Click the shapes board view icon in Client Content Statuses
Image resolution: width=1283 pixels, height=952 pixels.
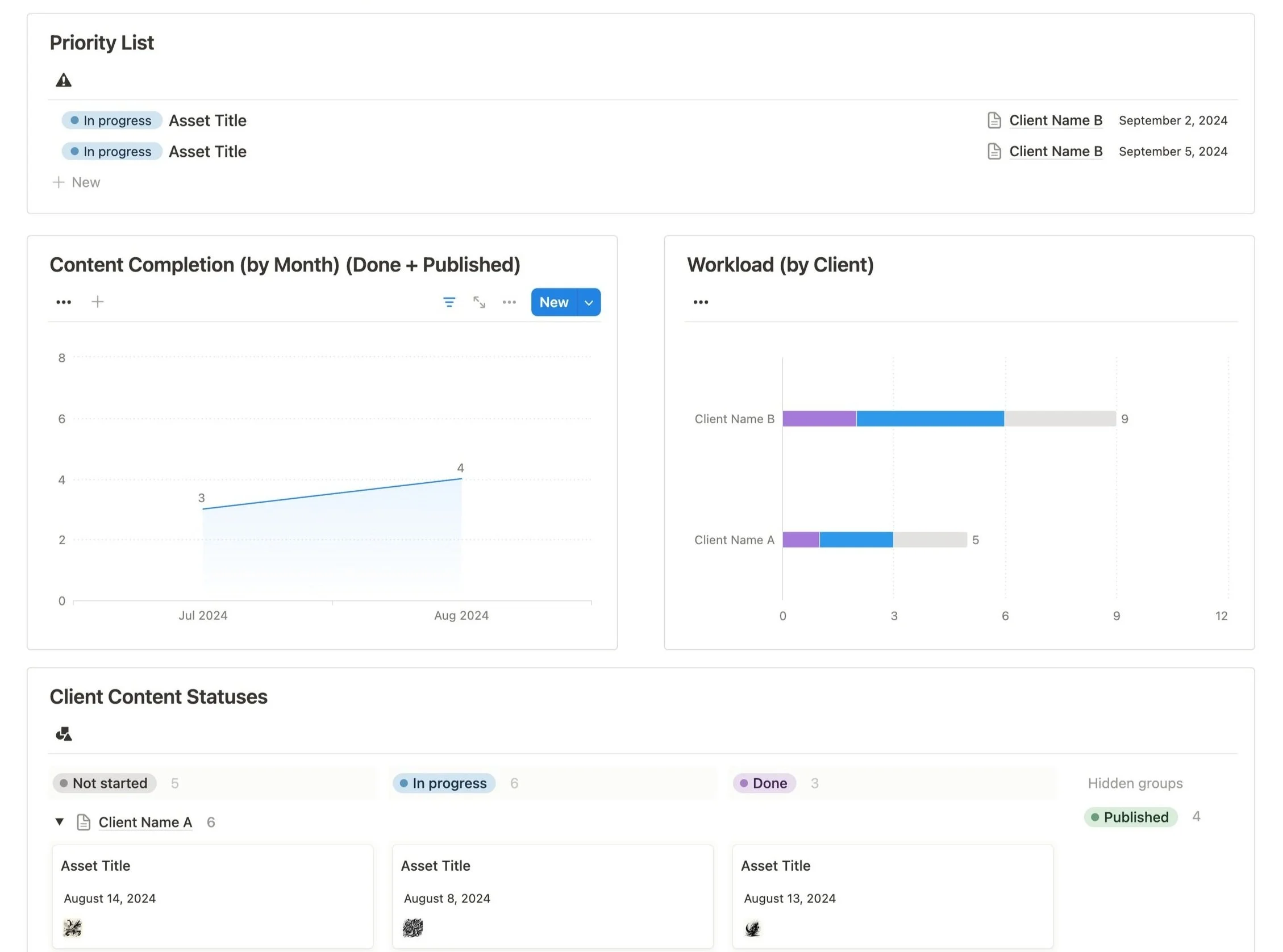64,733
